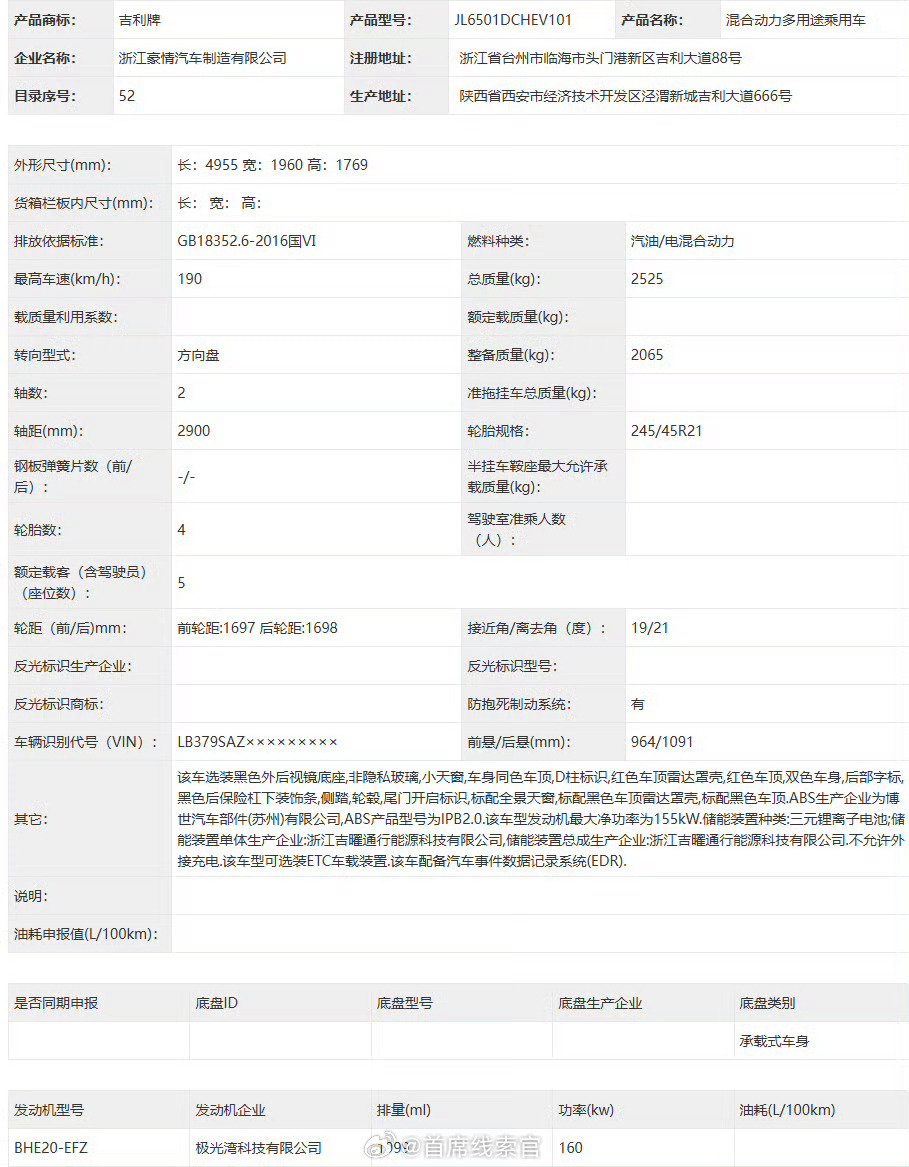909x1167 pixels.
Task: Click product model JL6501DCHEV101
Action: click(x=513, y=20)
